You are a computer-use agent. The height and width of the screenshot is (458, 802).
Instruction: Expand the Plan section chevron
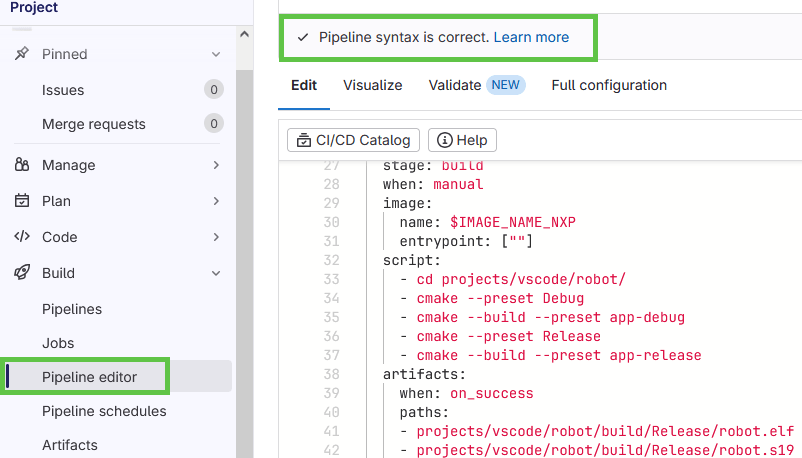(216, 201)
